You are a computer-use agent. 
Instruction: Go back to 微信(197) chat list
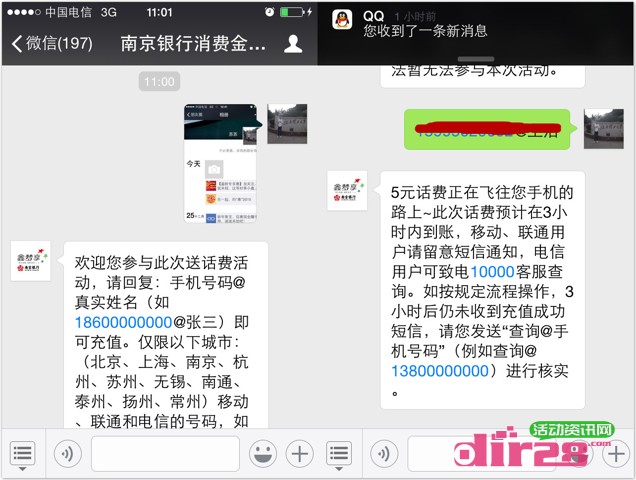coord(52,43)
